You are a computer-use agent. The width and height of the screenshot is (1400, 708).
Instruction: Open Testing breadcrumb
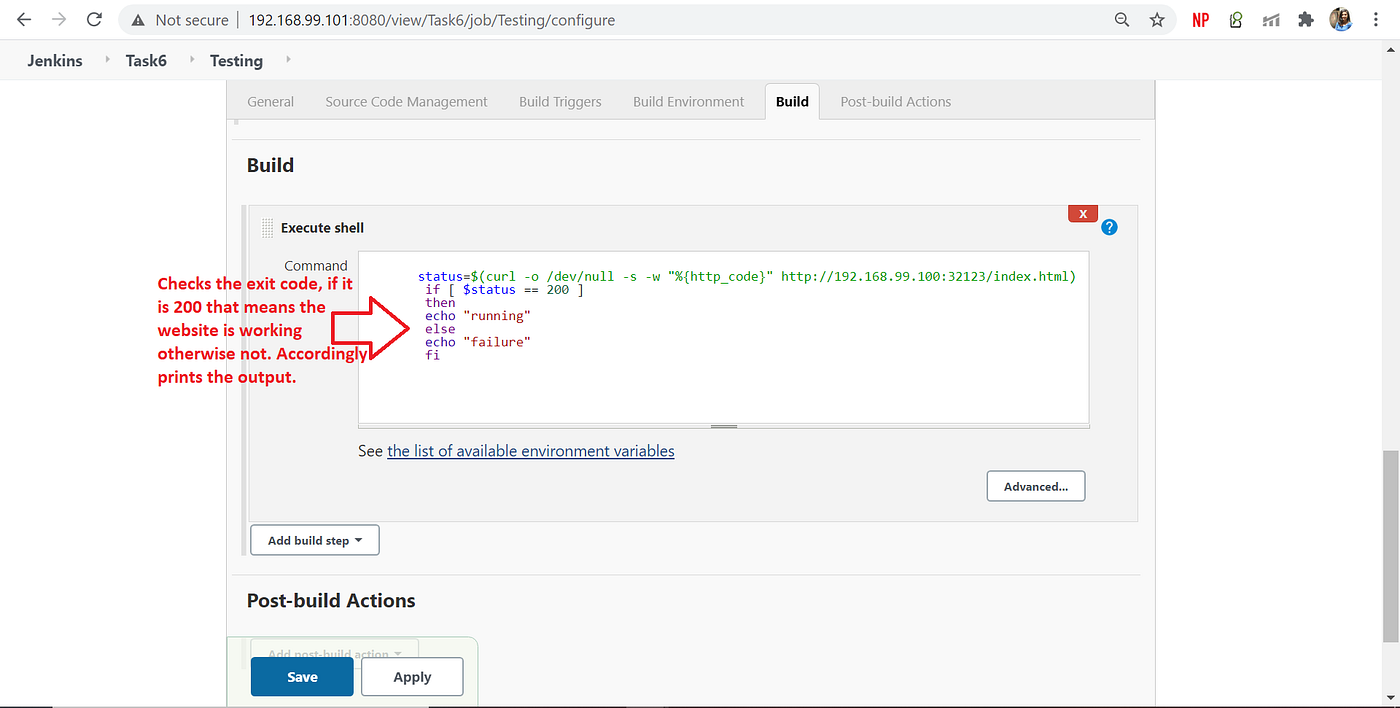236,60
